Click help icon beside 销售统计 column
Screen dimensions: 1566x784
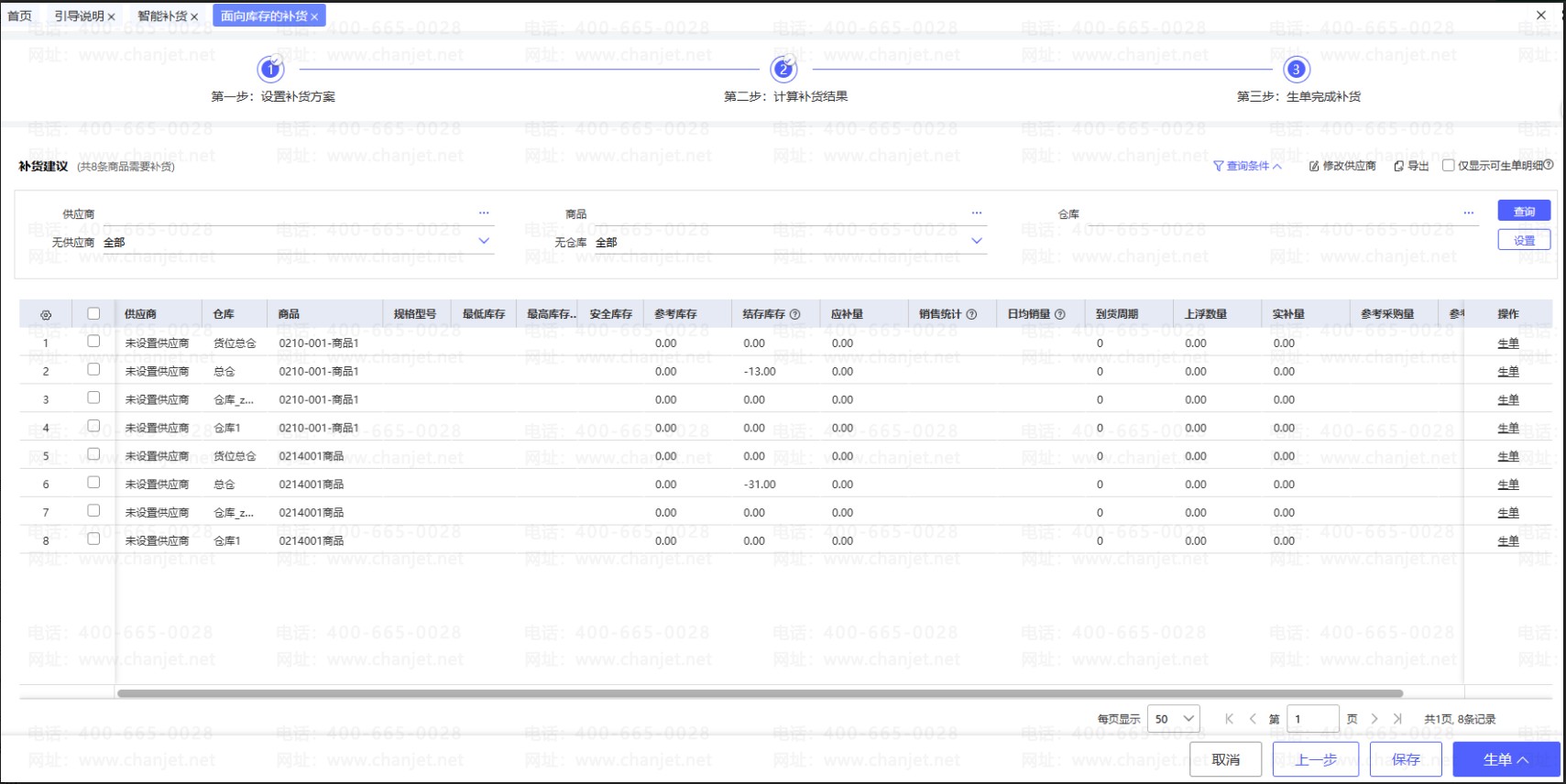coord(971,314)
